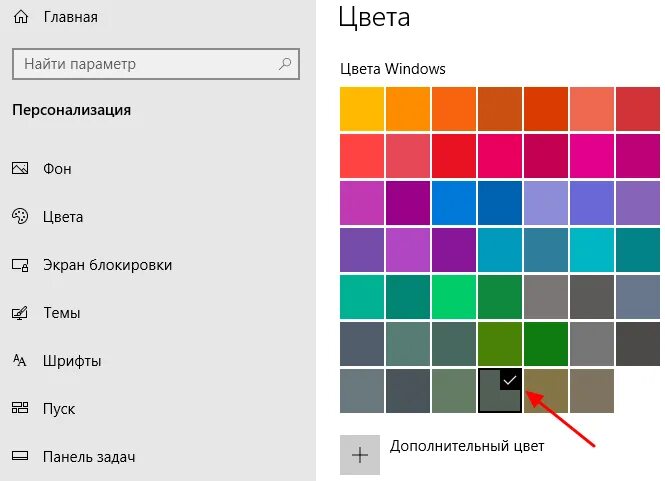Click the Цвета palette icon
Viewport: 665px width, 481px height.
(20, 217)
